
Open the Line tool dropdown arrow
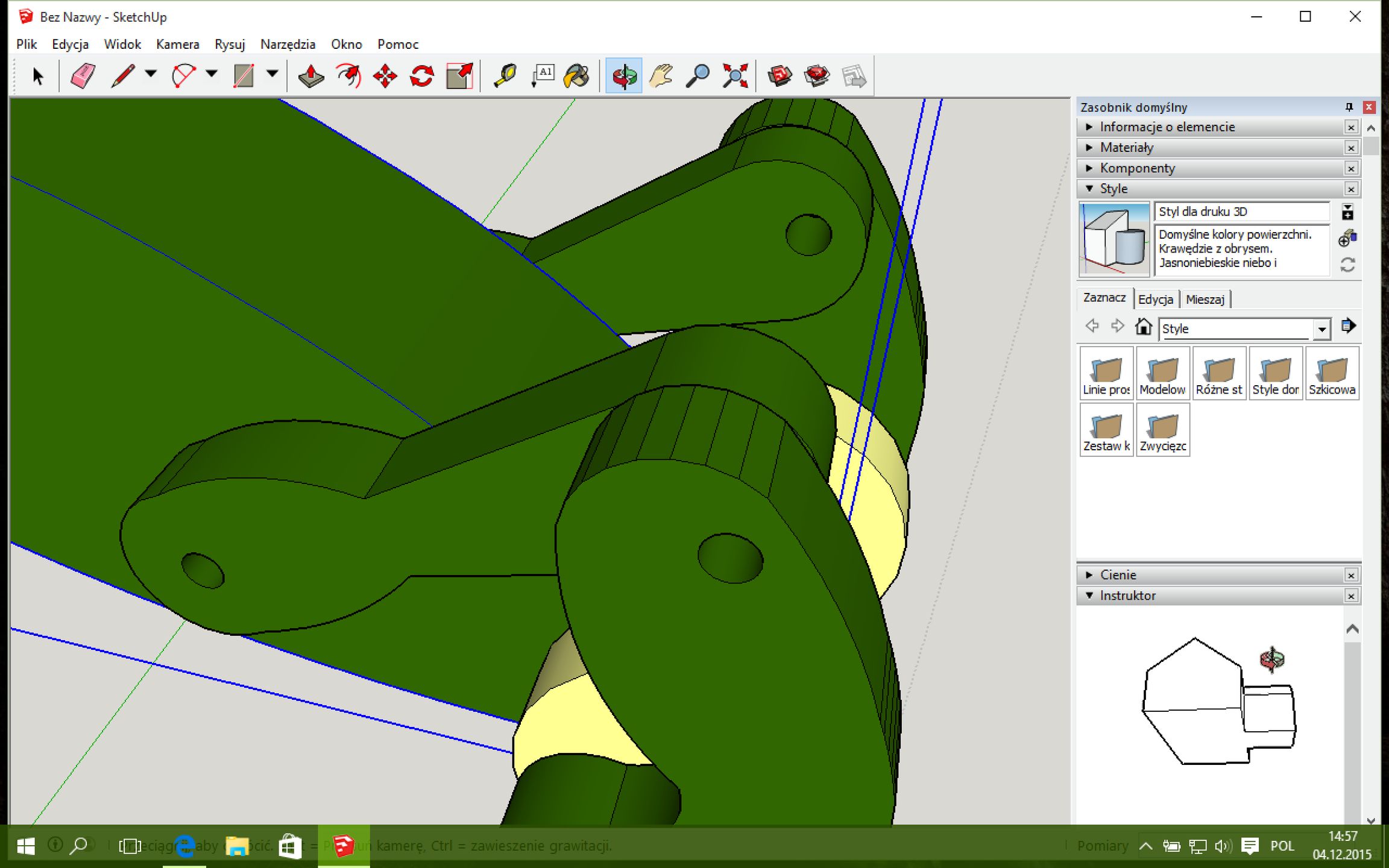(x=151, y=74)
